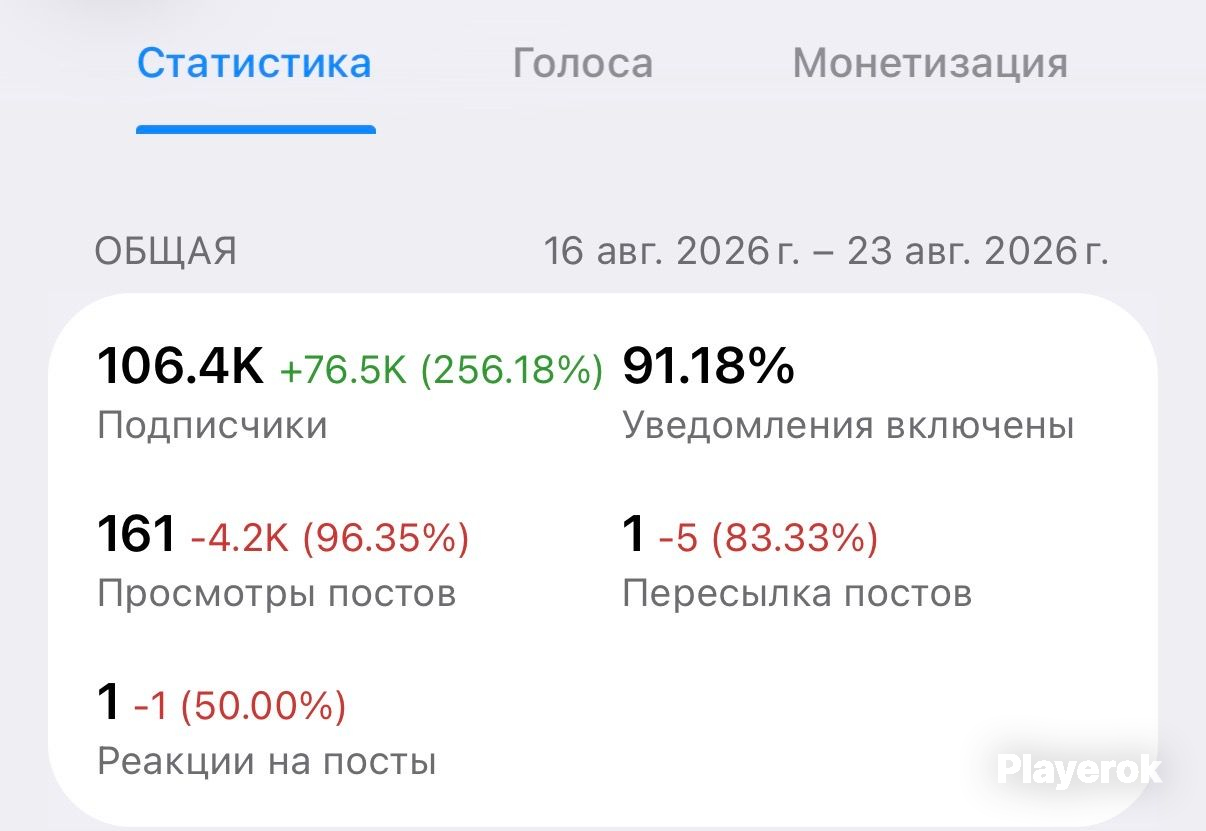Tap the 91.18% notifications value
Image resolution: width=1206 pixels, height=831 pixels.
coord(708,366)
